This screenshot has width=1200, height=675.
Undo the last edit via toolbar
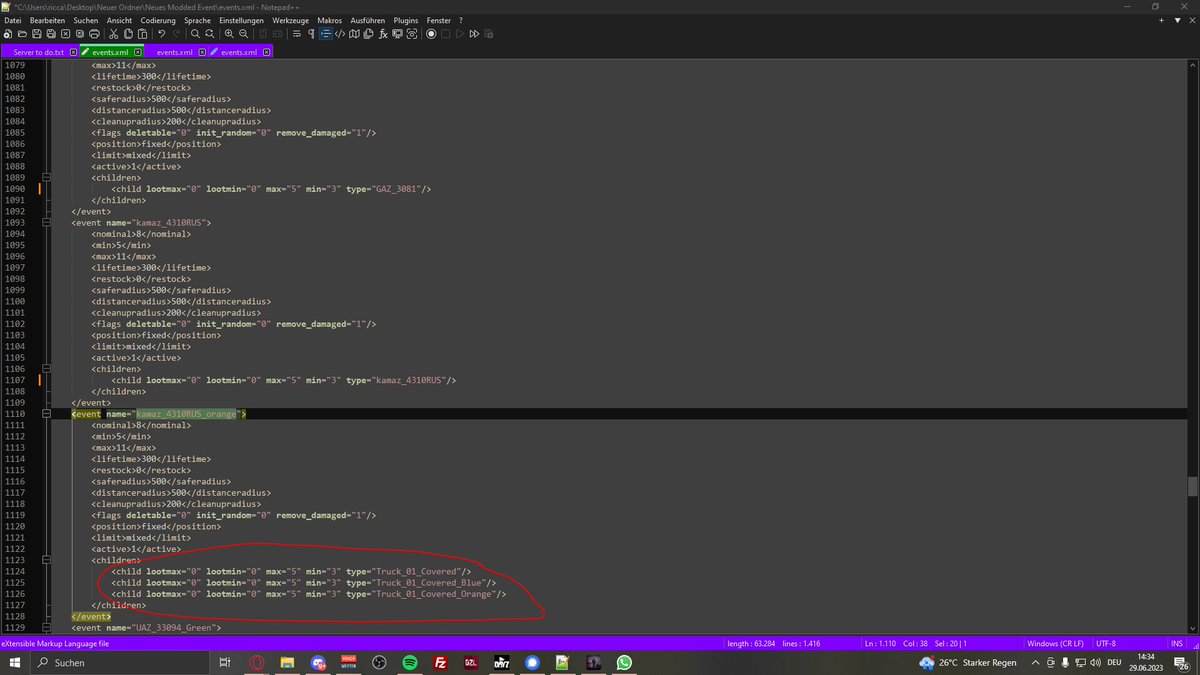(x=162, y=34)
